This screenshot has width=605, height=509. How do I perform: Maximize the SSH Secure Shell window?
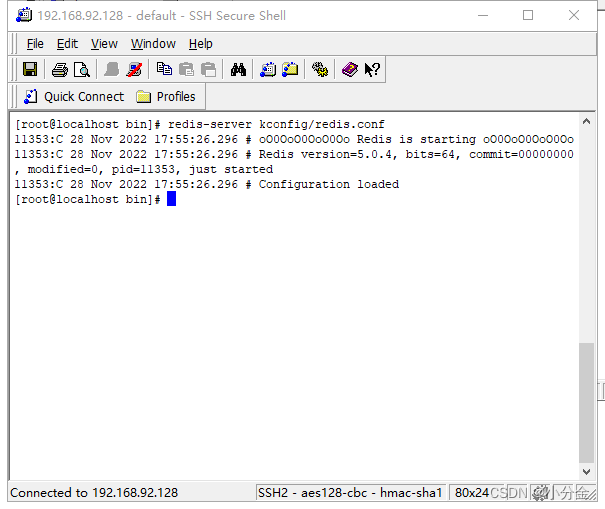point(528,15)
